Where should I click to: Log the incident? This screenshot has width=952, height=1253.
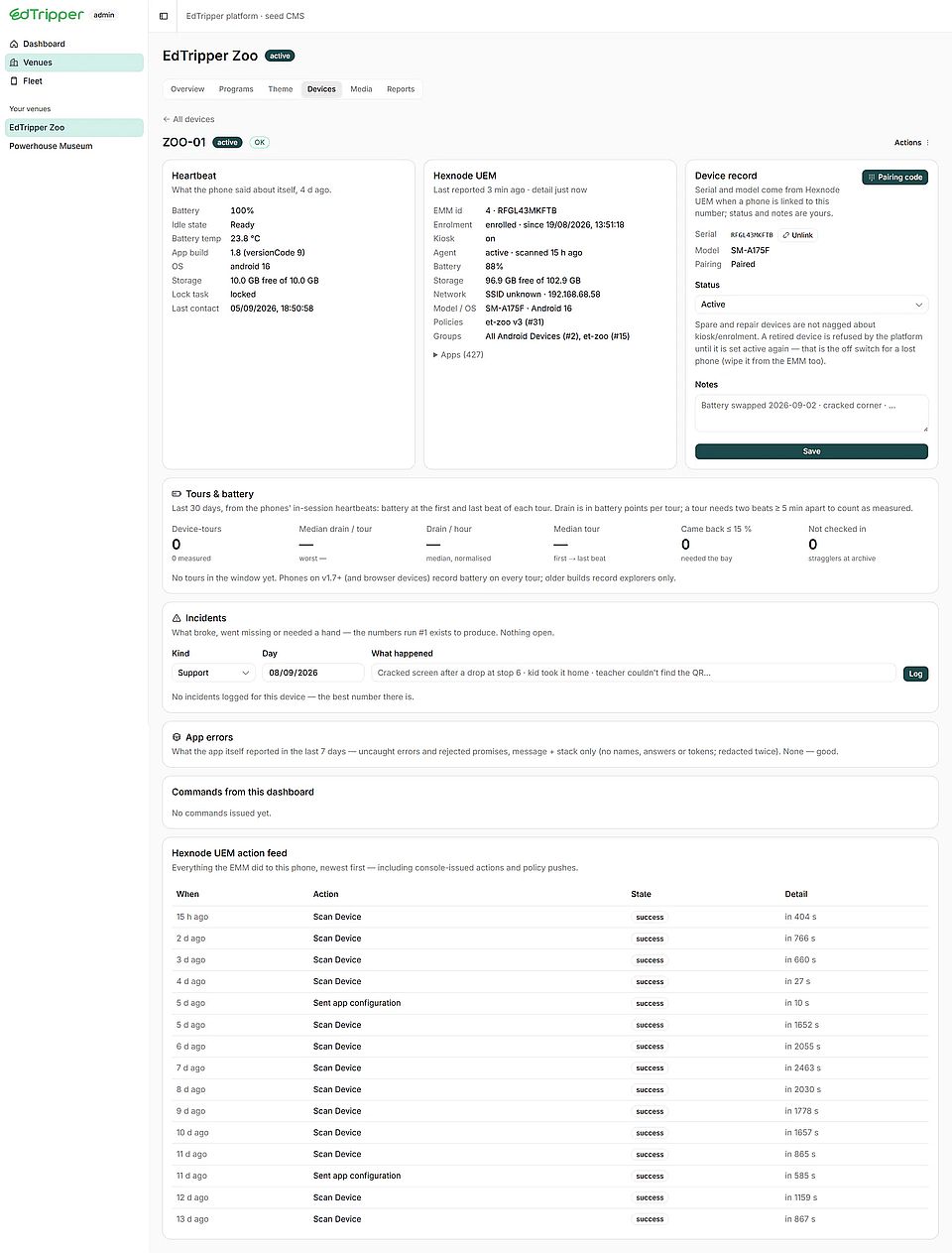[x=915, y=674]
